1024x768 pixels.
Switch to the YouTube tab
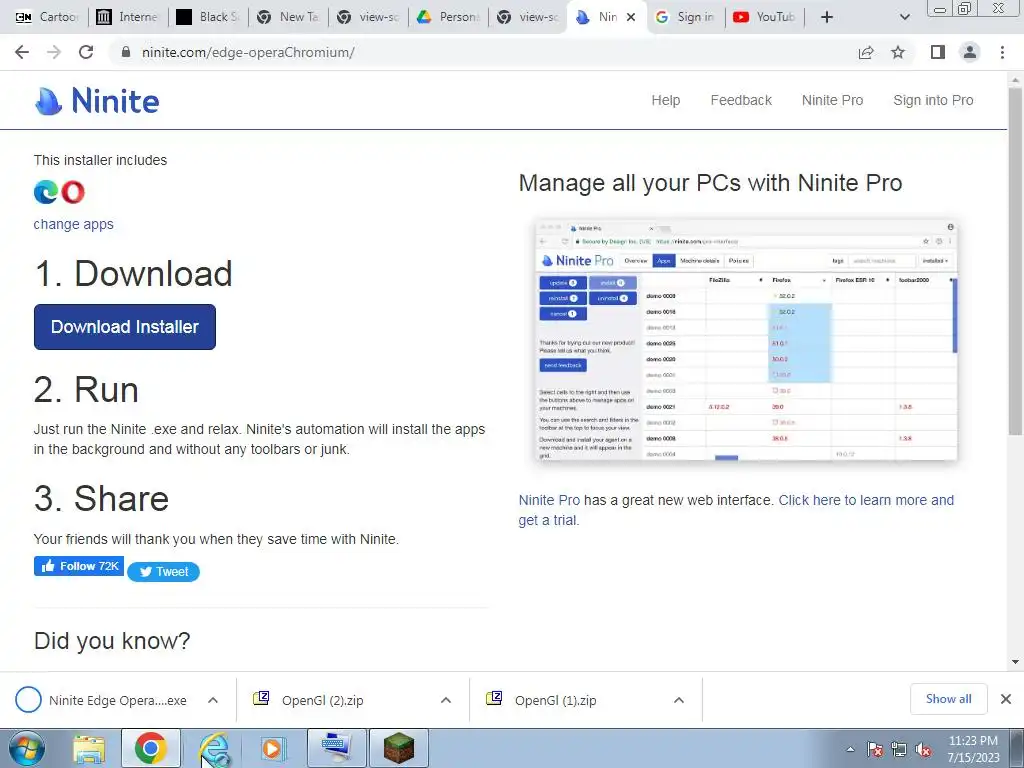point(763,17)
